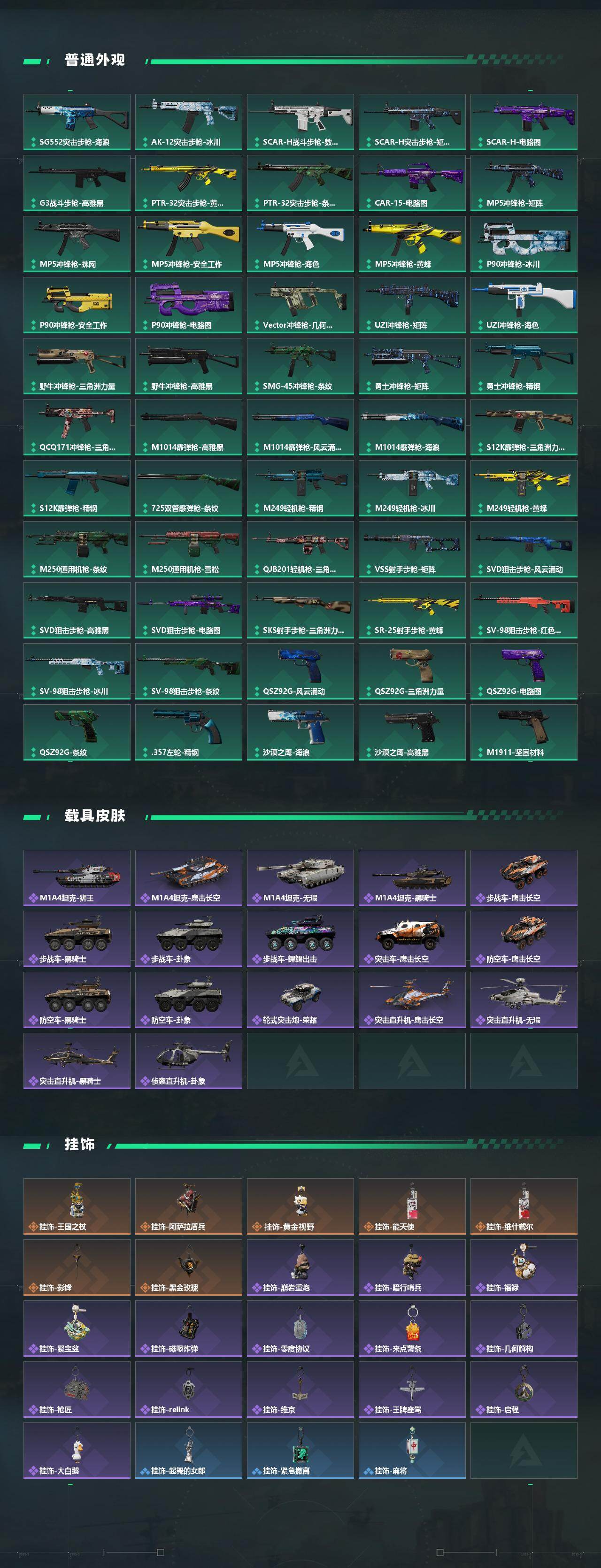Viewport: 601px width, 1568px height.
Task: Click the UZI冲锋枪-海色 skin tile
Action: [x=524, y=305]
